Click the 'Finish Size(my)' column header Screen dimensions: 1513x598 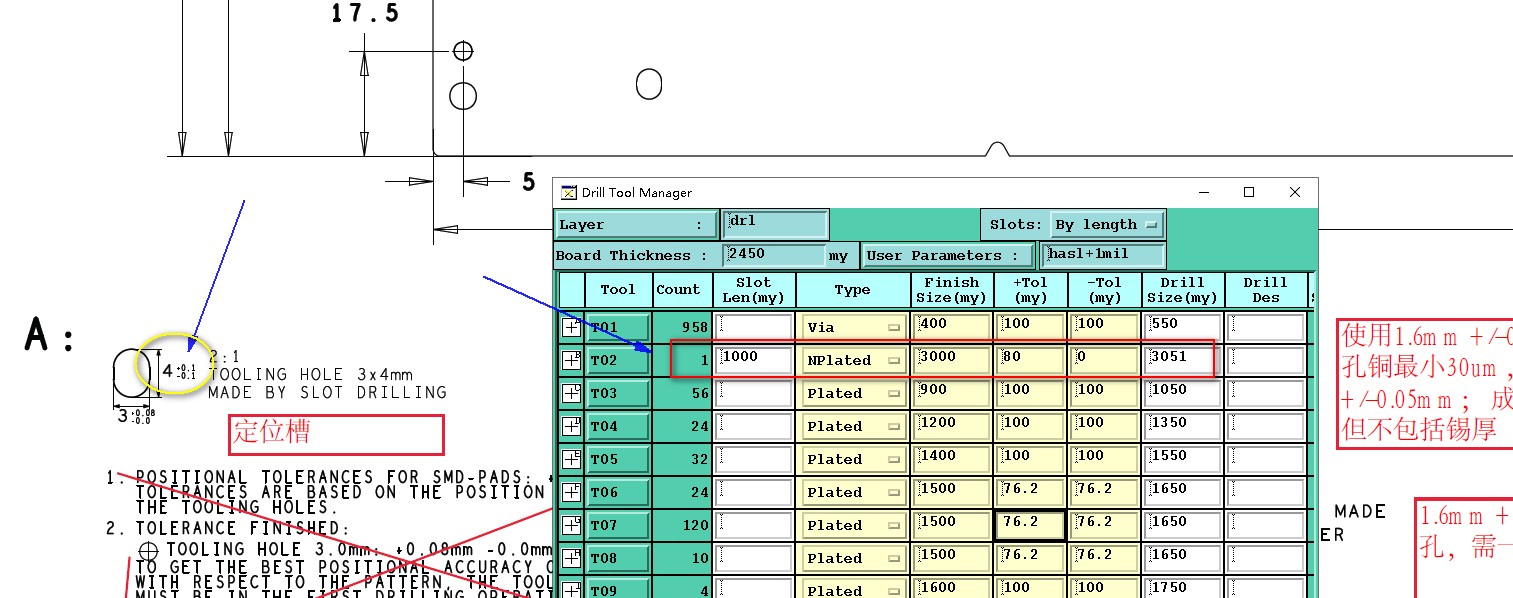[952, 290]
